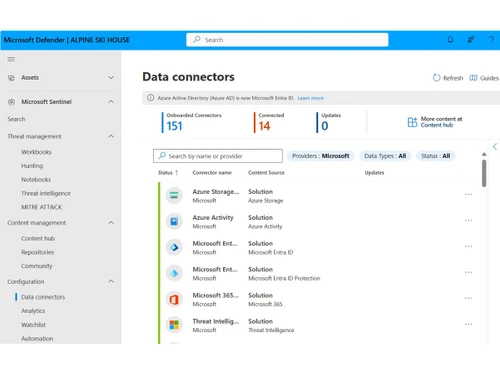This screenshot has width=500, height=375.
Task: Click the Connected 14 count
Action: 264,126
